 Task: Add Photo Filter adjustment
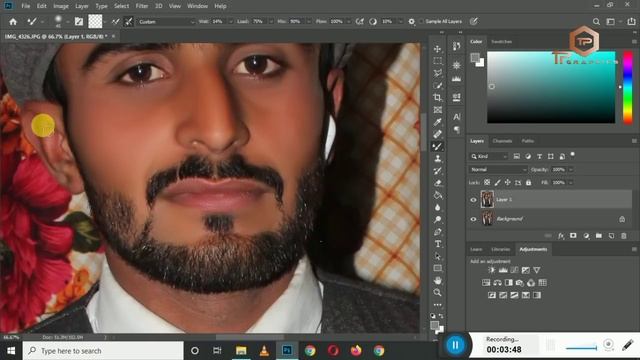(x=520, y=282)
